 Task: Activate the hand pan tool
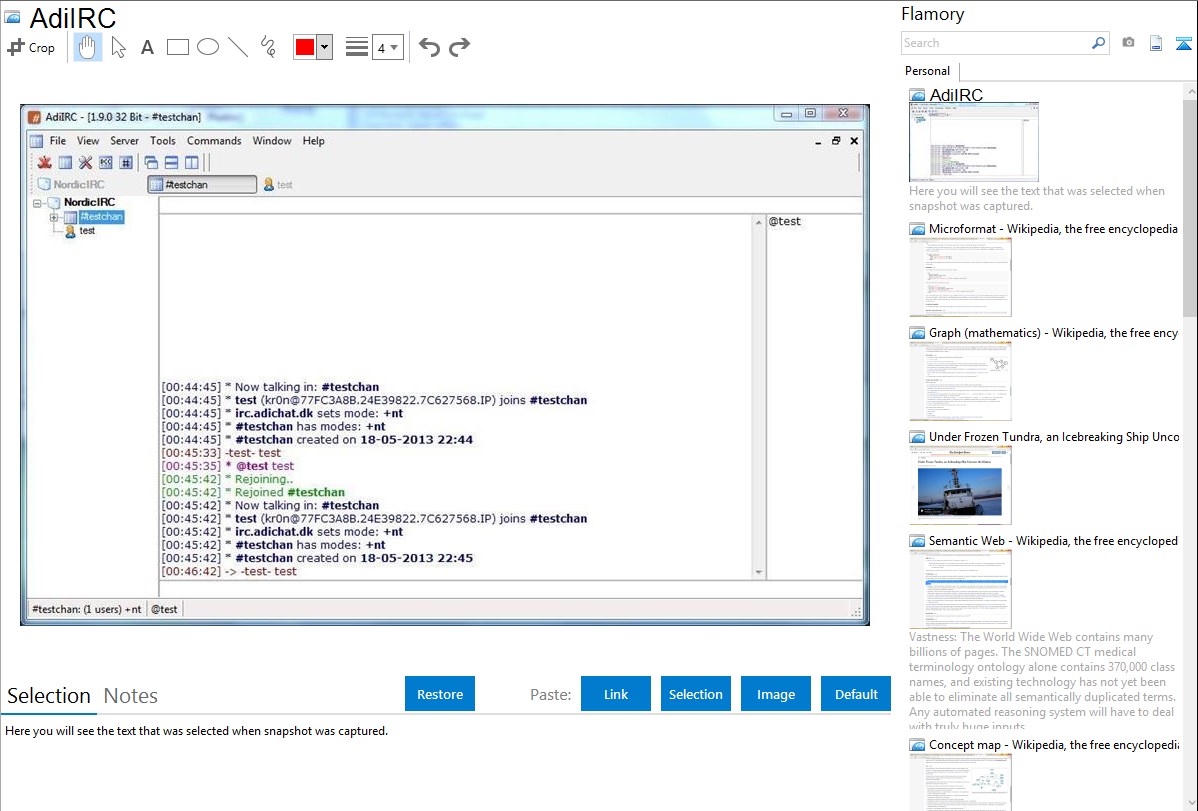click(x=88, y=47)
